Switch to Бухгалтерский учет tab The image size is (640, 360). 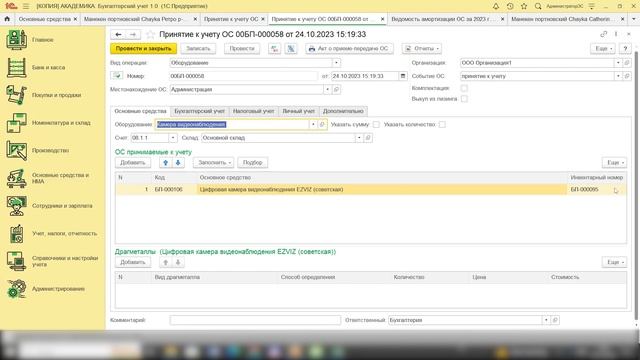tap(199, 111)
